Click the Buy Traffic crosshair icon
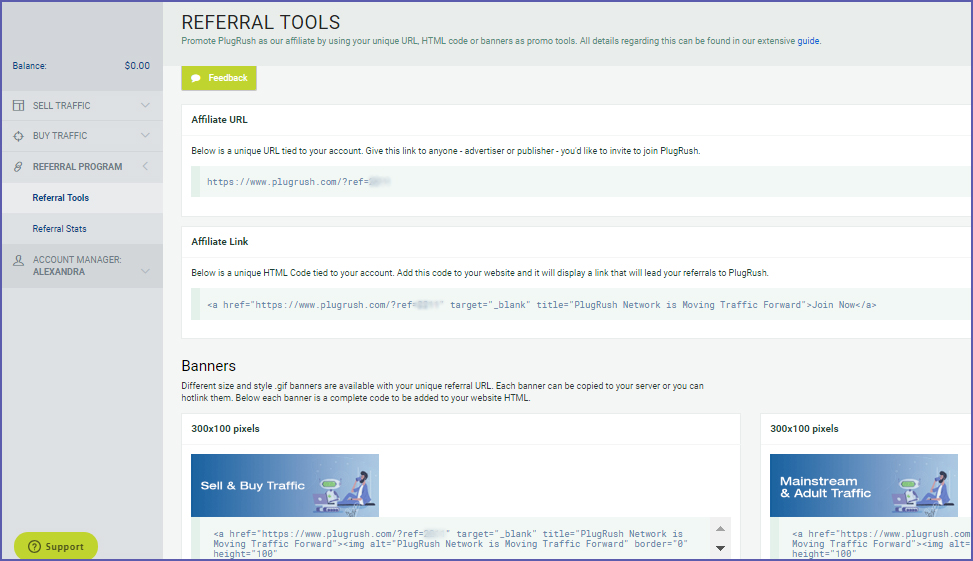Screen dimensions: 973x561 19,136
